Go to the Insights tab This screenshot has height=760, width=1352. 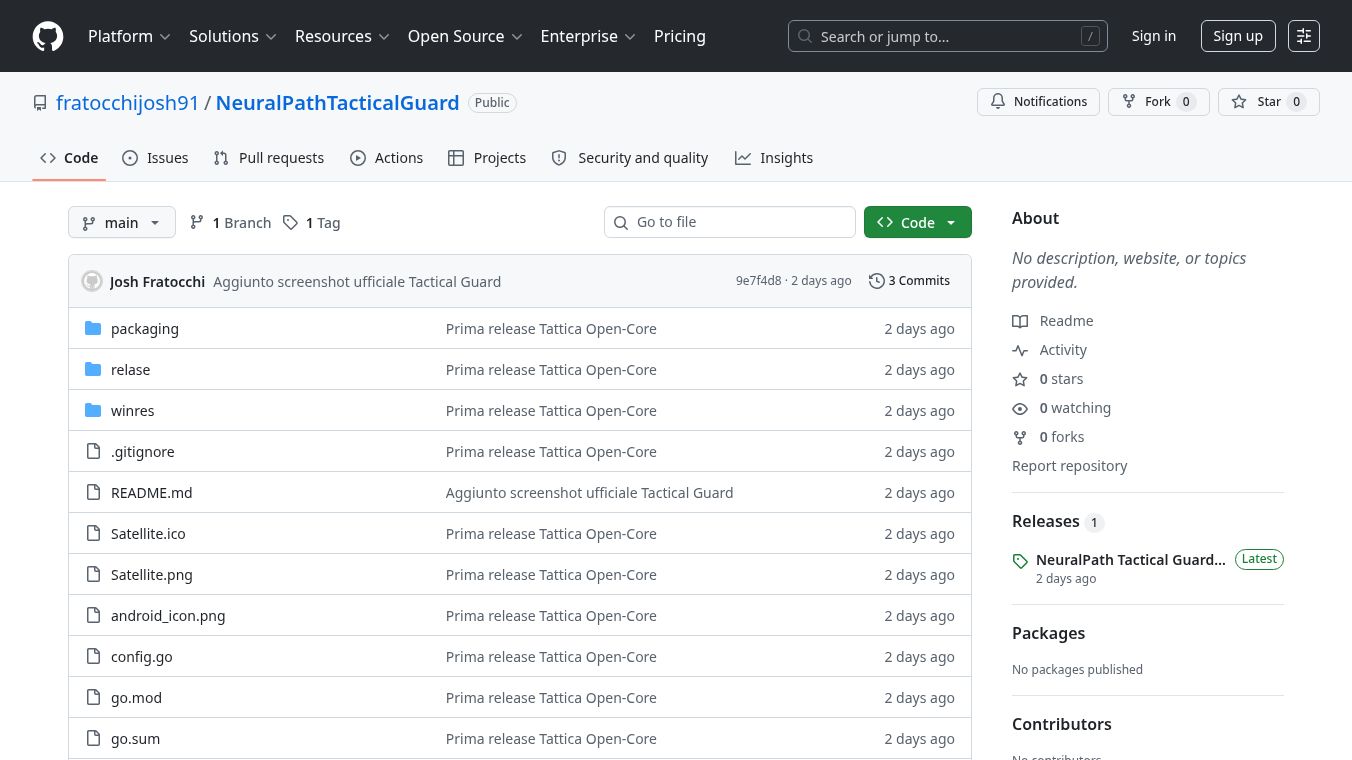pyautogui.click(x=774, y=158)
